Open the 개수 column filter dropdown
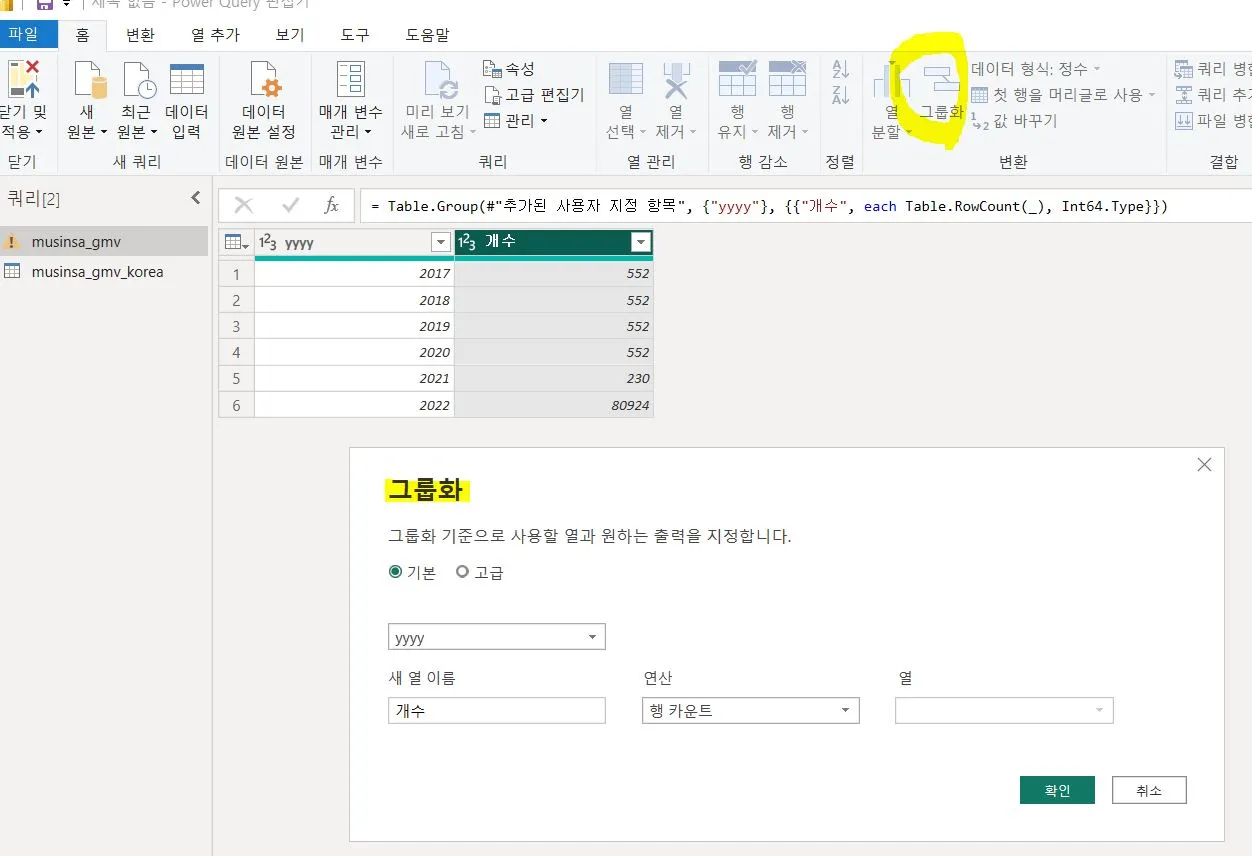This screenshot has height=856, width=1252. tap(641, 242)
